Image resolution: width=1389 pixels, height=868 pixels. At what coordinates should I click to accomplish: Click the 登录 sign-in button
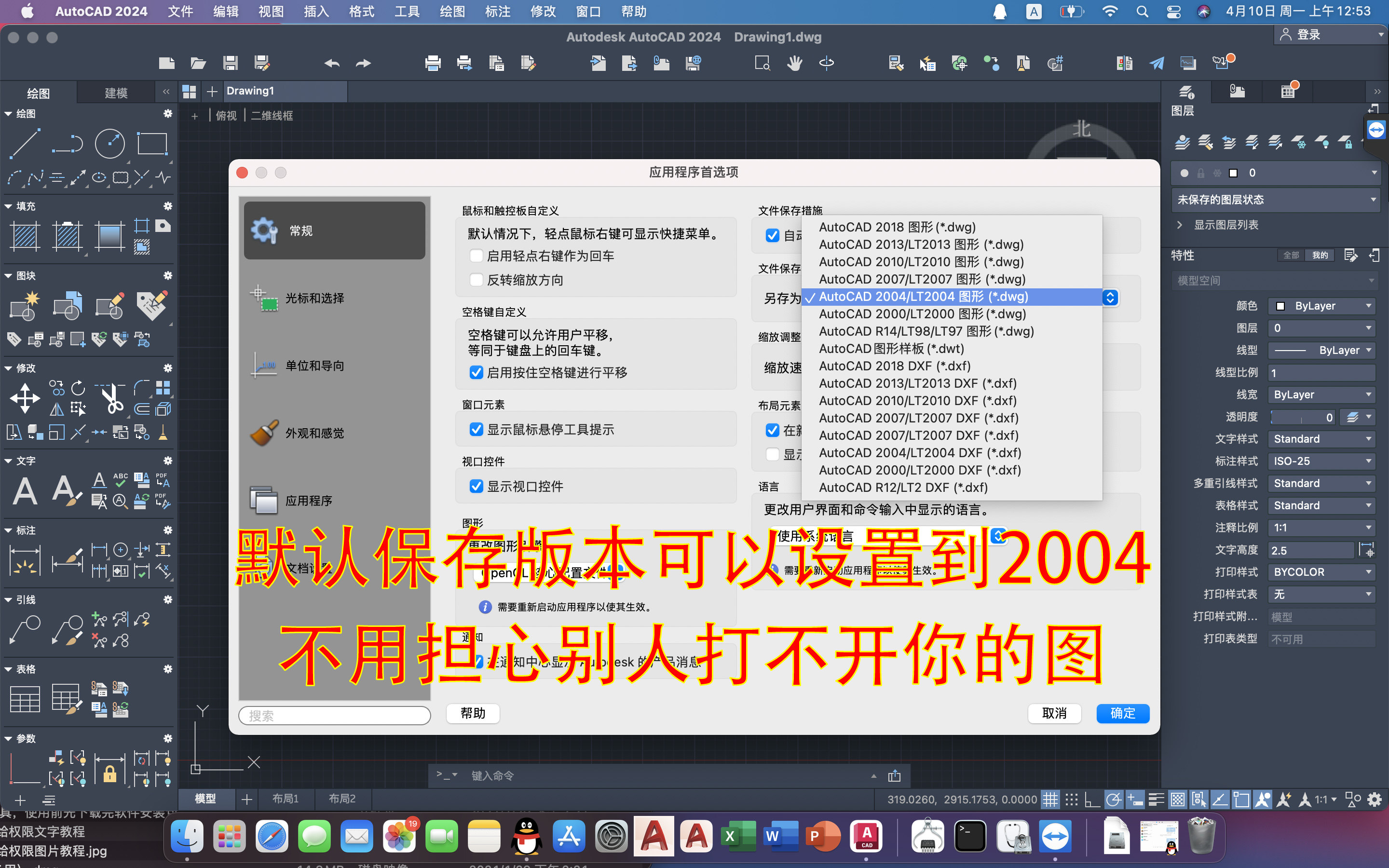tap(1331, 34)
